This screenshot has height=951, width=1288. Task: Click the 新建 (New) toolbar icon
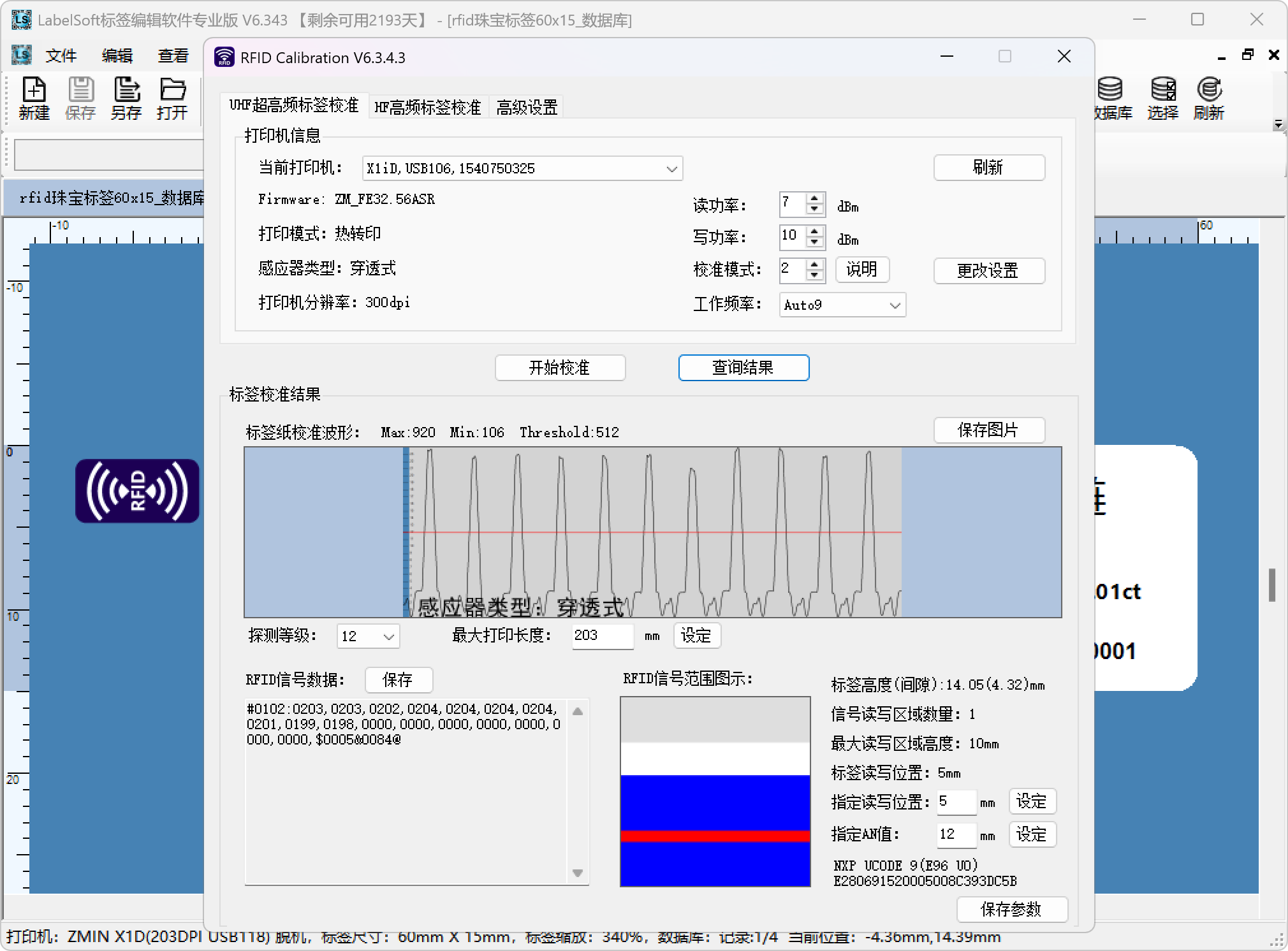pyautogui.click(x=34, y=98)
